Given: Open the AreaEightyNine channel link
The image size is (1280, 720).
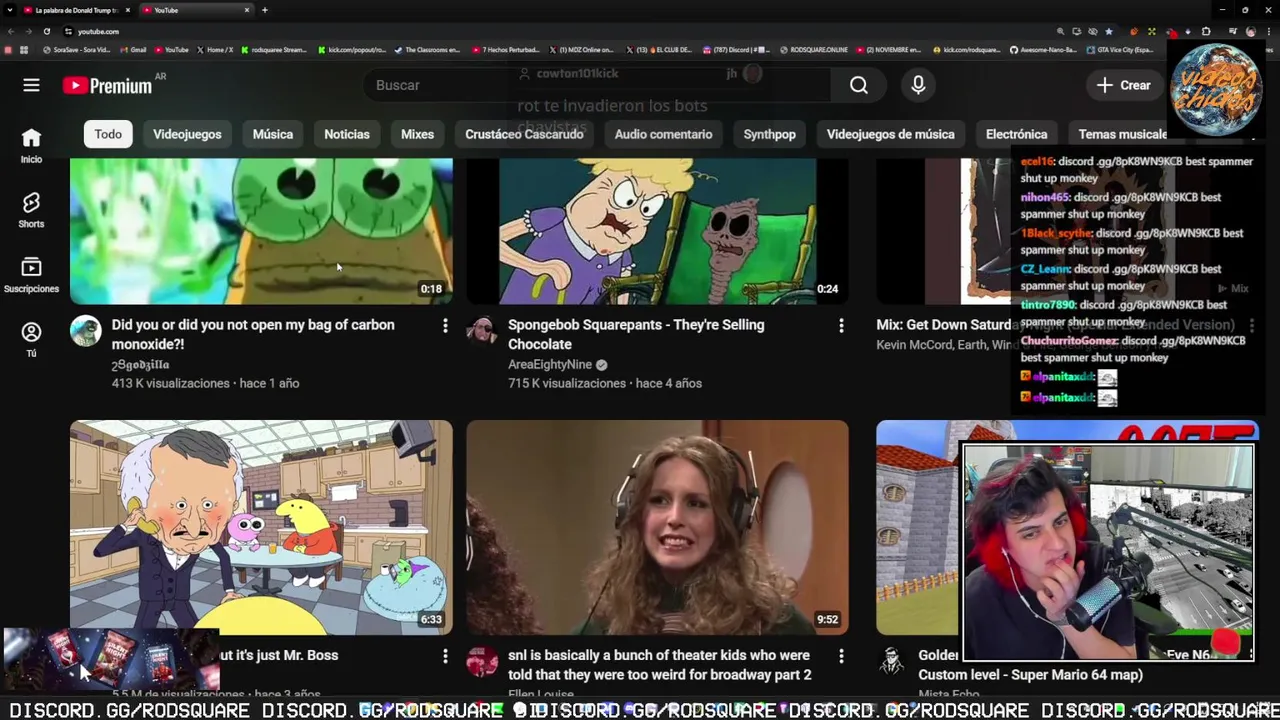Looking at the screenshot, I should [550, 365].
